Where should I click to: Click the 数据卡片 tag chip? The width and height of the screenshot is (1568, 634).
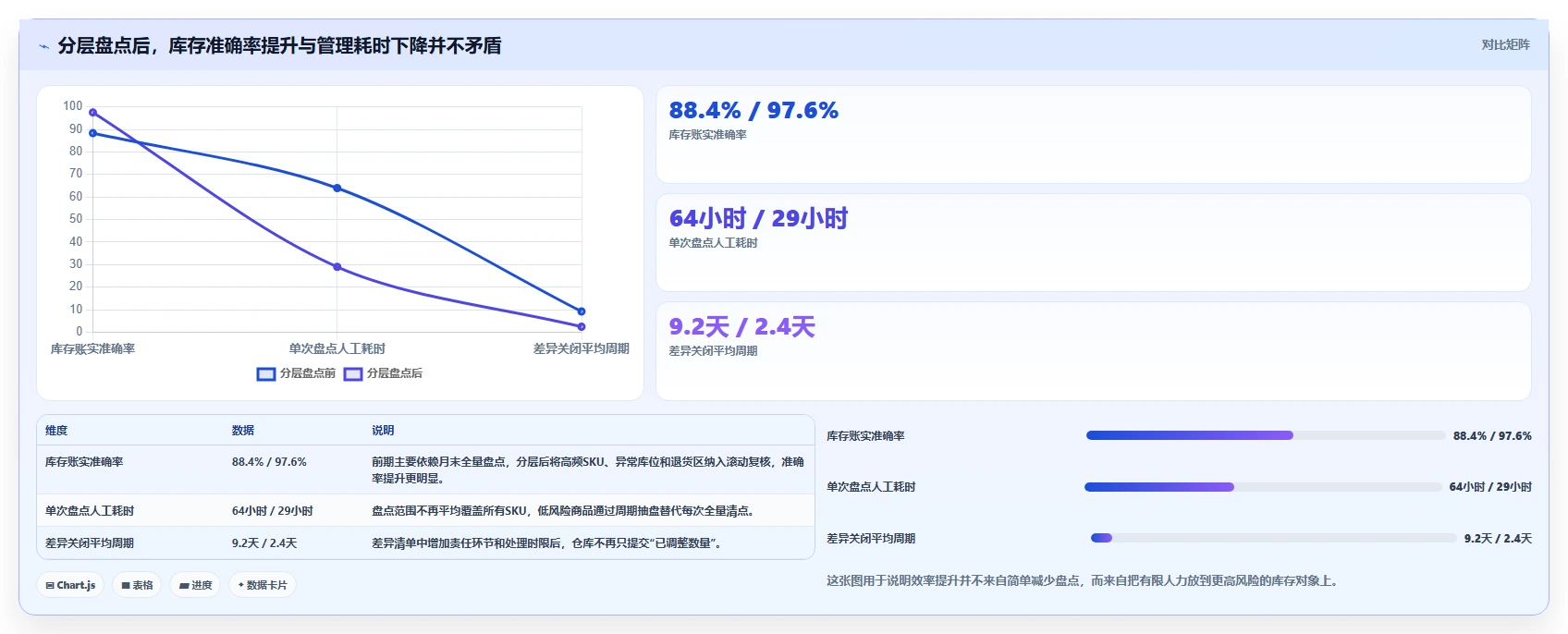[x=263, y=585]
